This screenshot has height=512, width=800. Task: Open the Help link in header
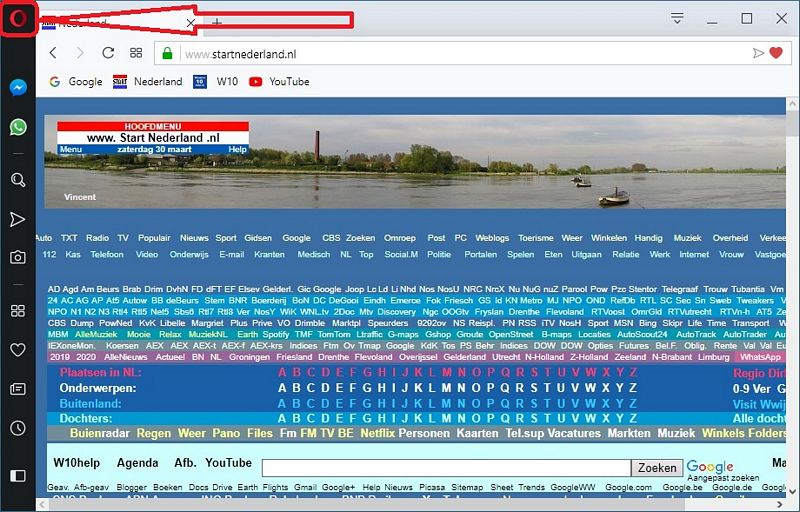[237, 149]
